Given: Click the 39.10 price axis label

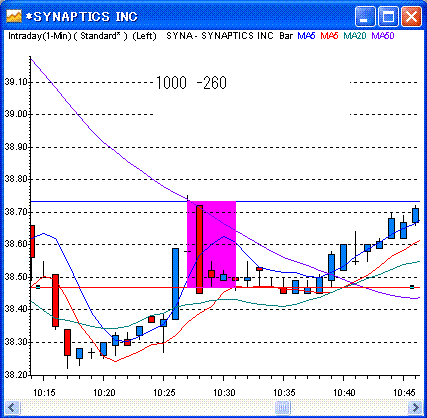Looking at the screenshot, I should 16,82.
